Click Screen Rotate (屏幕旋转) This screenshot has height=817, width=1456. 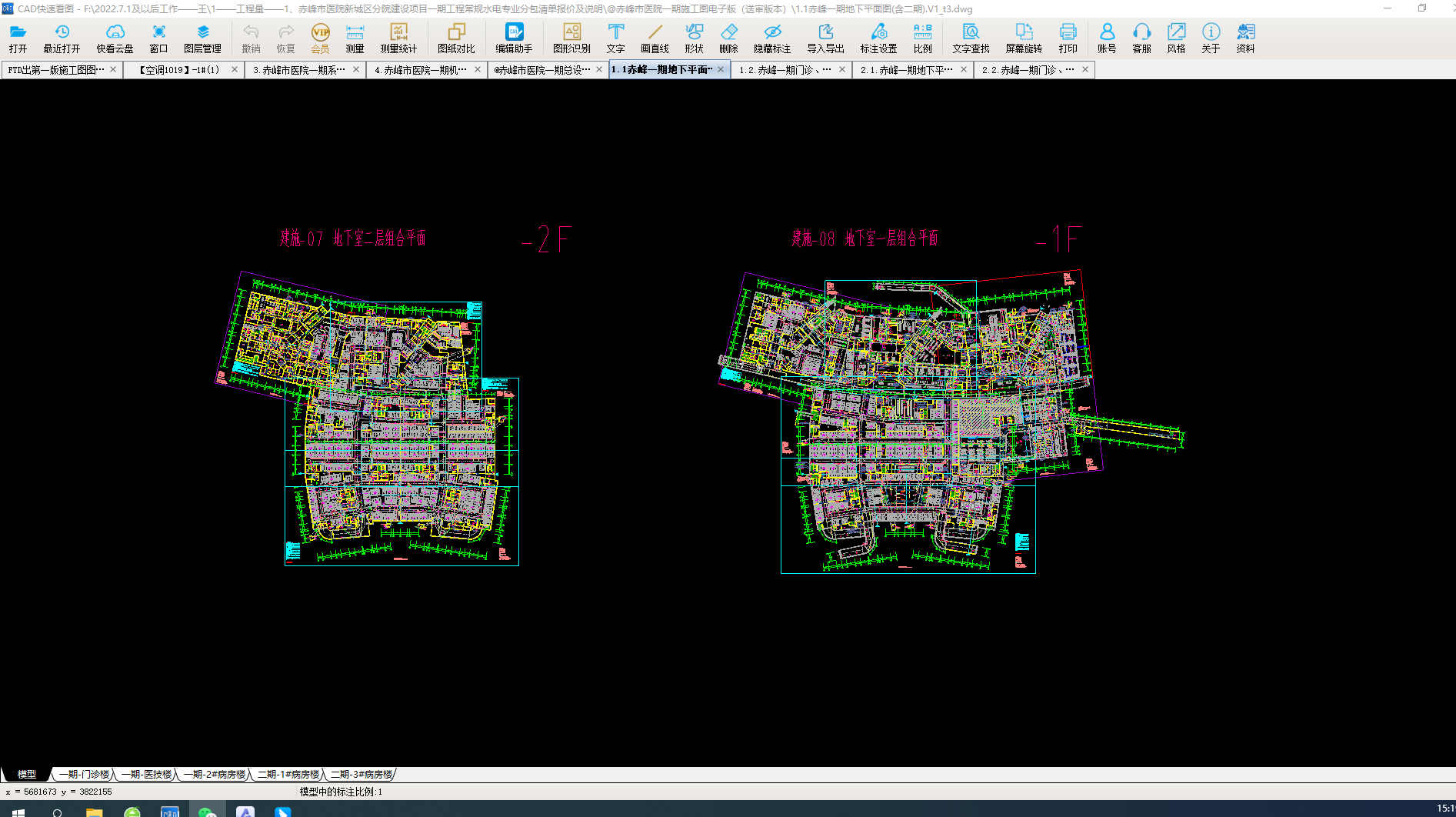coord(1024,38)
